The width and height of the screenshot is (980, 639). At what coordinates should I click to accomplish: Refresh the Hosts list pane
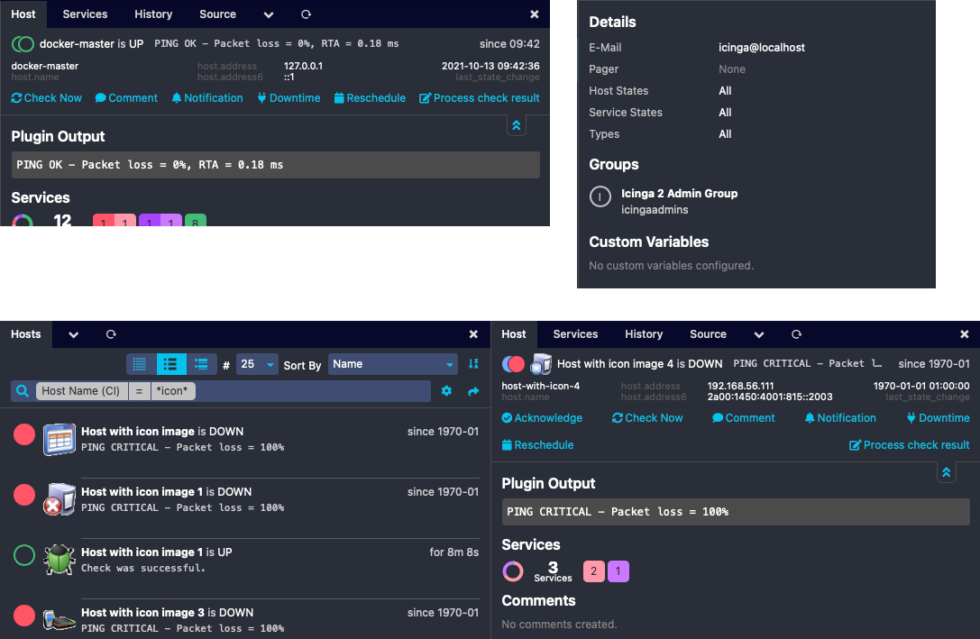111,334
